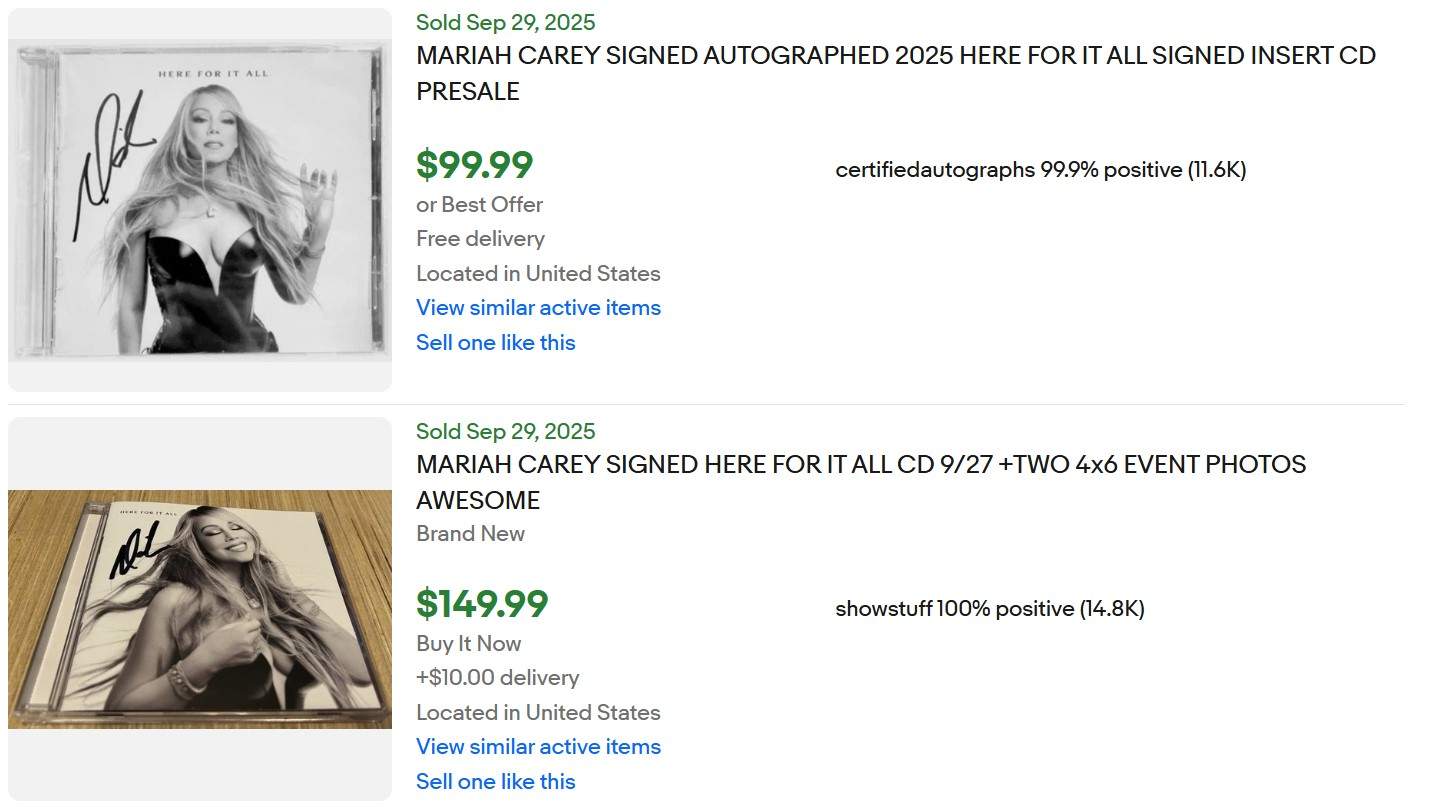Click "Located in United States" on the $149.99 listing

click(538, 713)
